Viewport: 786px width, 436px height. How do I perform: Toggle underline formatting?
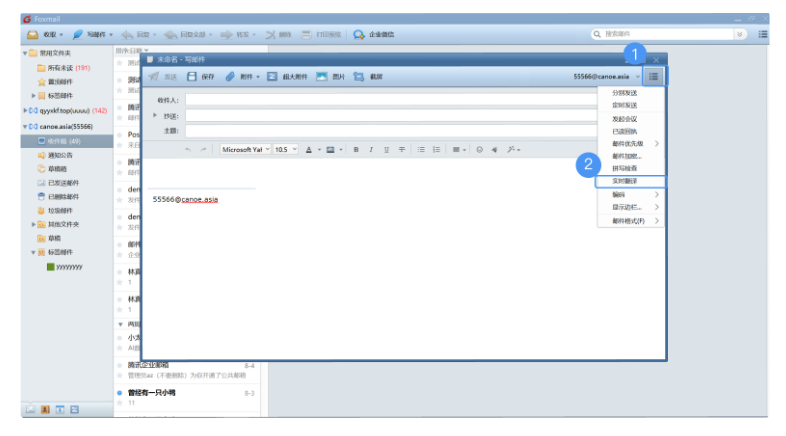386,149
